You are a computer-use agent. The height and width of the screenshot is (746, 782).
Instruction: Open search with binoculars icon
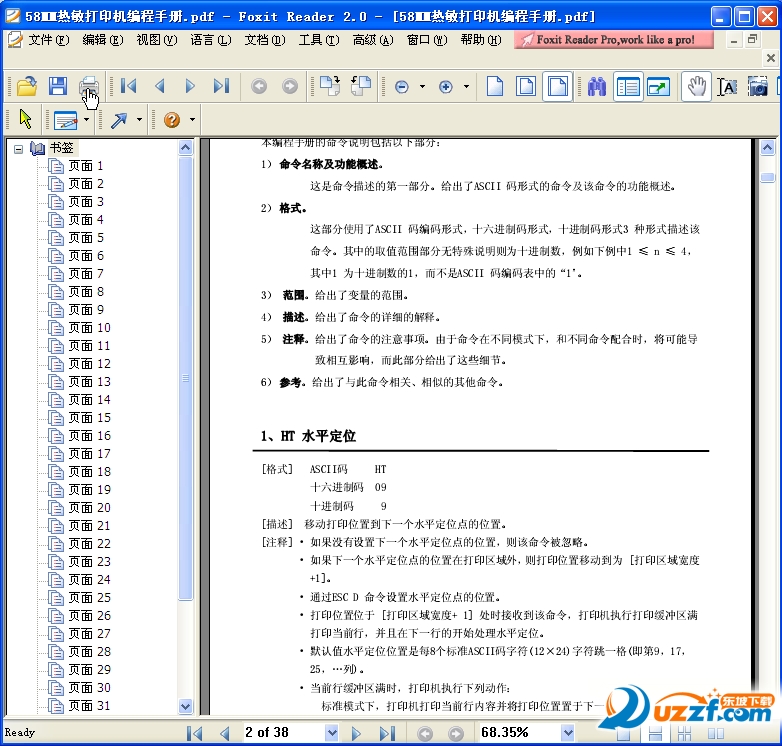[596, 86]
